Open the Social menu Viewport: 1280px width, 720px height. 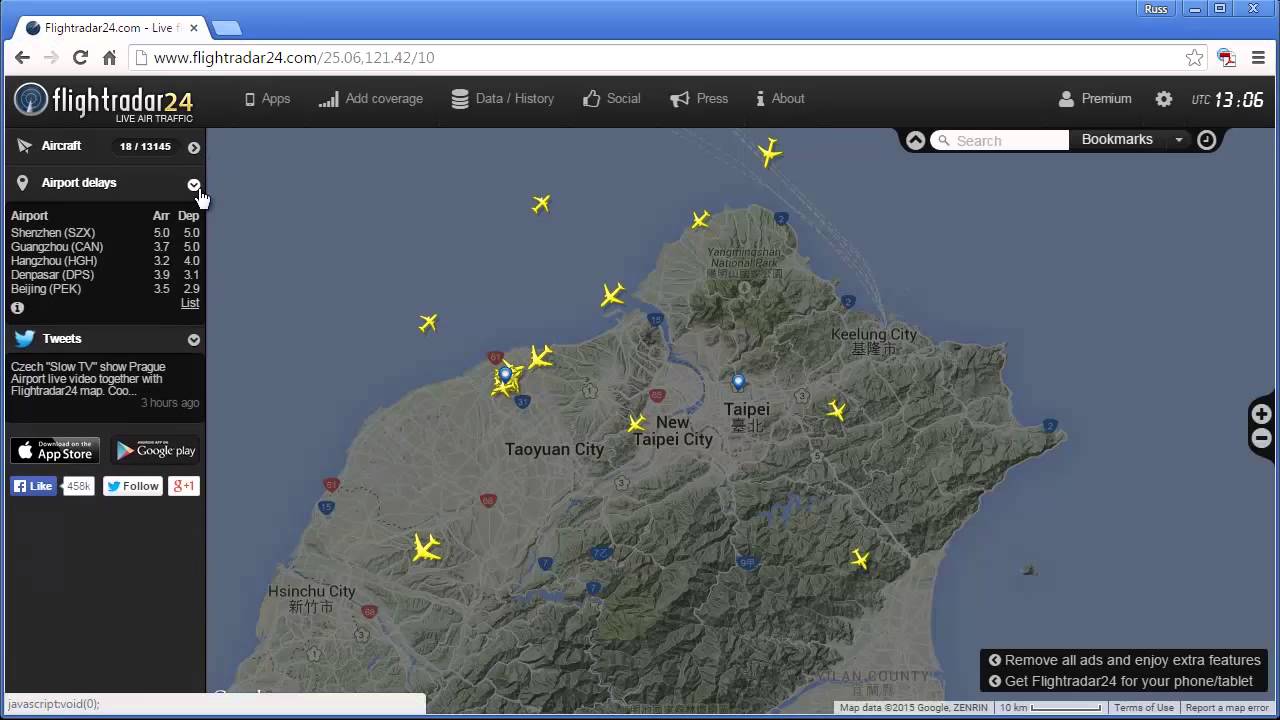tap(611, 99)
